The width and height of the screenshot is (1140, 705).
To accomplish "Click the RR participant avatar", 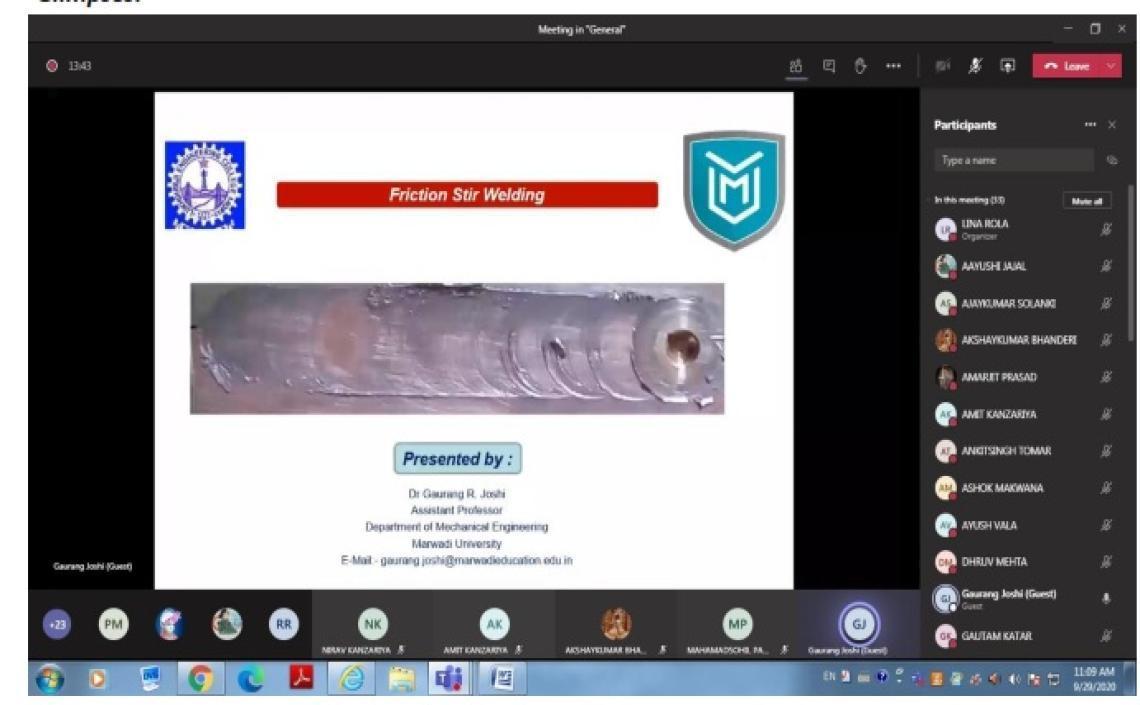I will pos(284,624).
